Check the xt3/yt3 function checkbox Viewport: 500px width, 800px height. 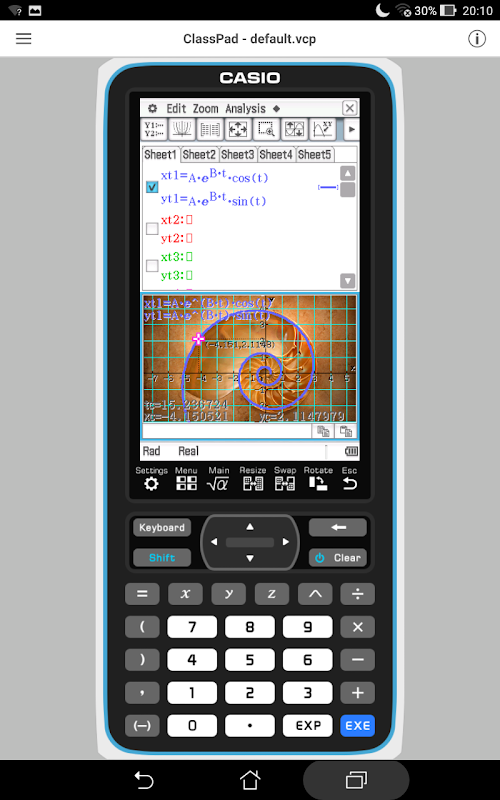(x=152, y=266)
